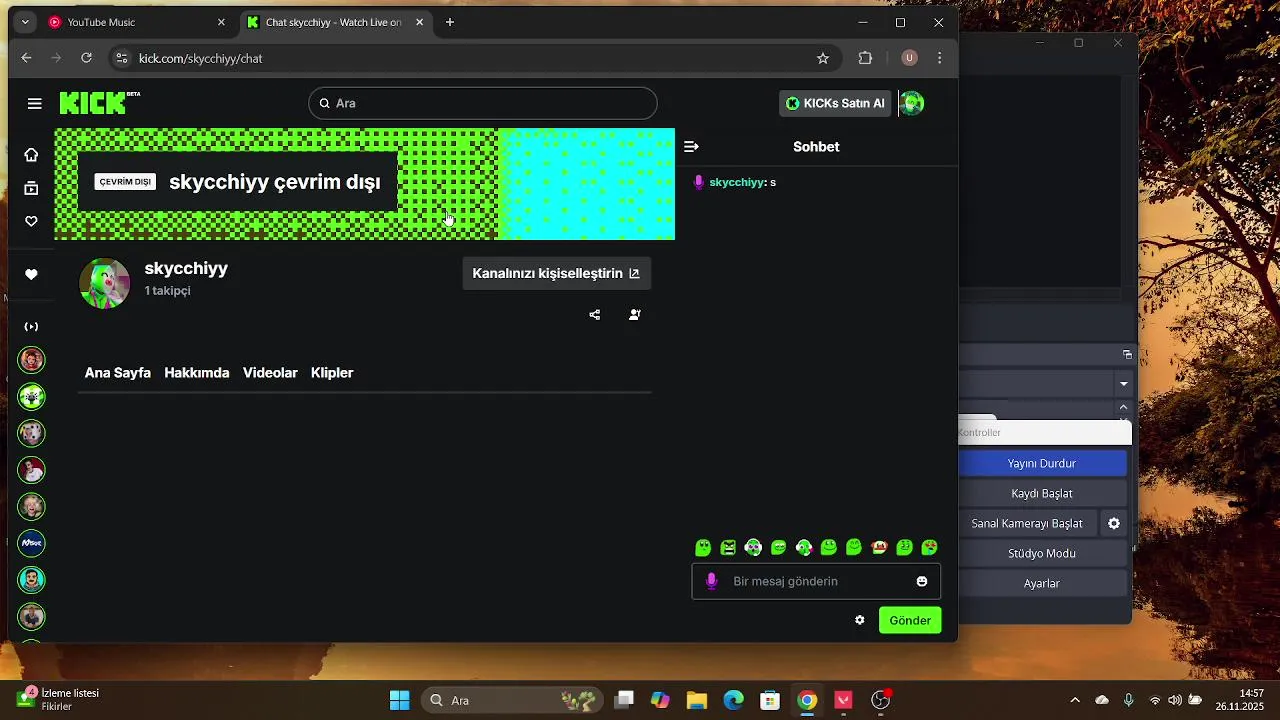This screenshot has height=720, width=1280.
Task: Switch to the Videolar tab
Action: pyautogui.click(x=270, y=372)
